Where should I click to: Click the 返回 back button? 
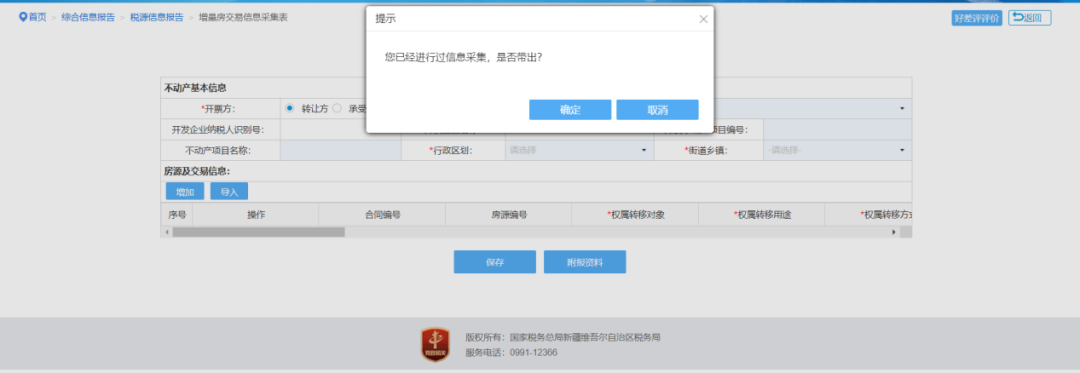1029,18
